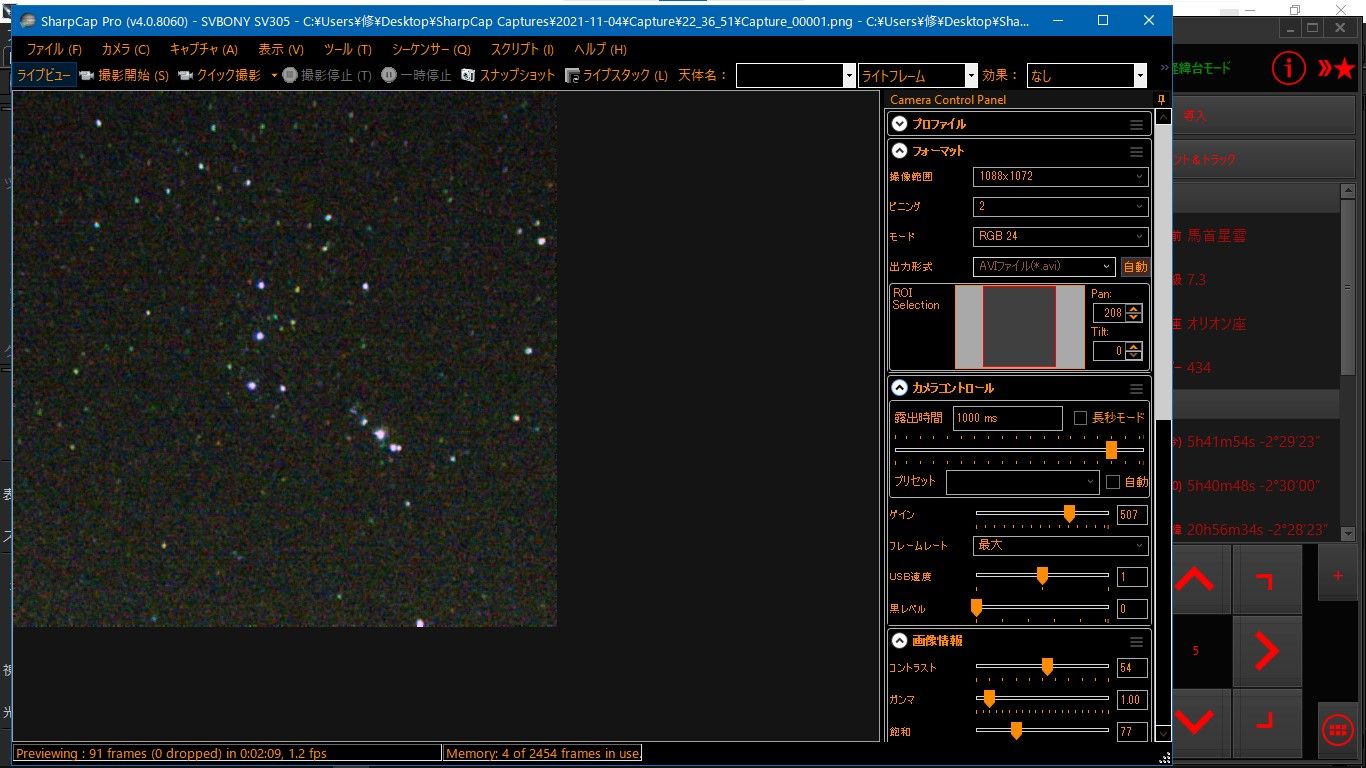Click the 露出時間 exposure input field
This screenshot has width=1366, height=768.
[1007, 418]
